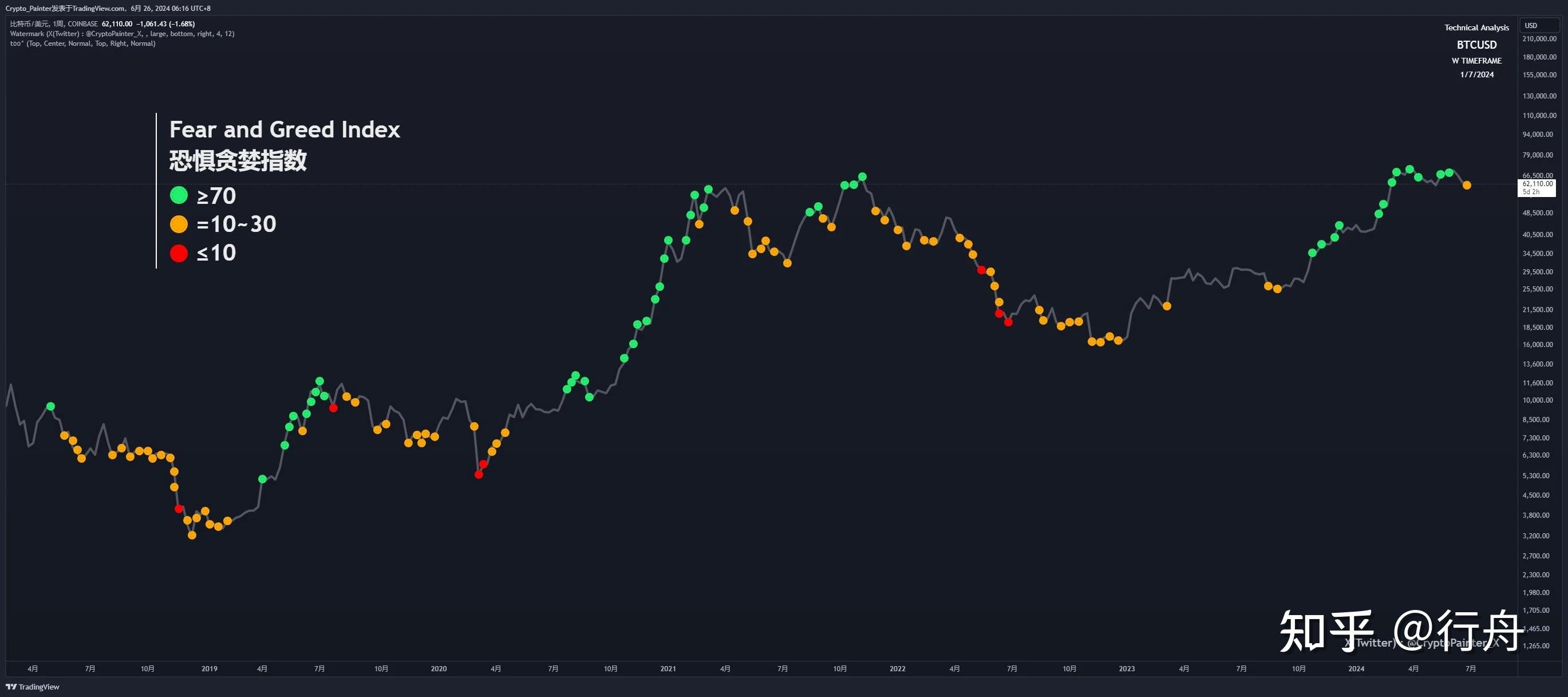
Task: Click the green legend dot beside ≥70
Action: 179,195
